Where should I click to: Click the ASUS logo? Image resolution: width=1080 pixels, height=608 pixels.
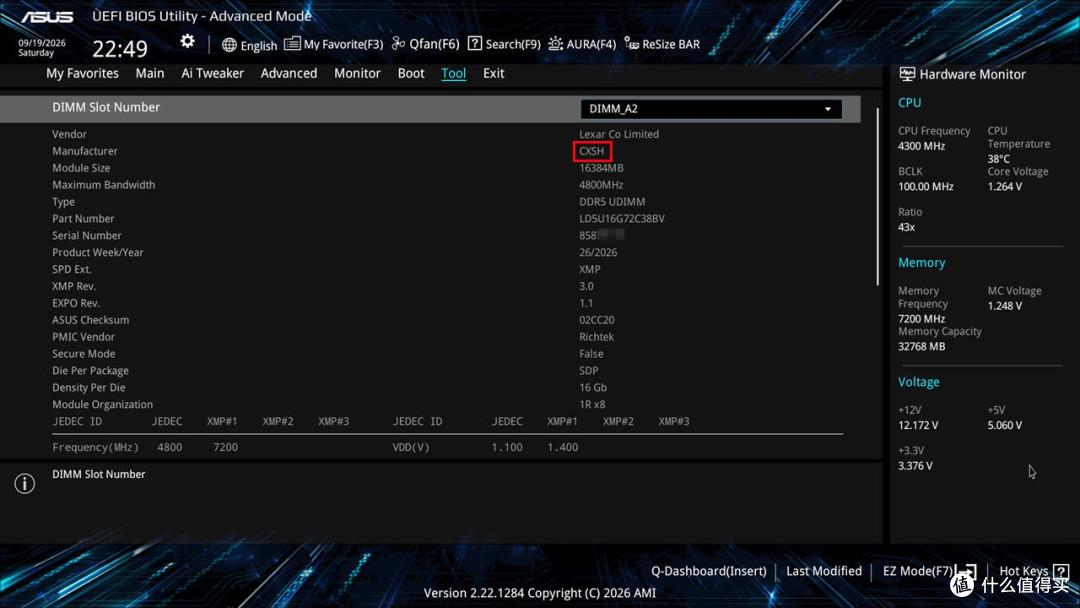47,17
